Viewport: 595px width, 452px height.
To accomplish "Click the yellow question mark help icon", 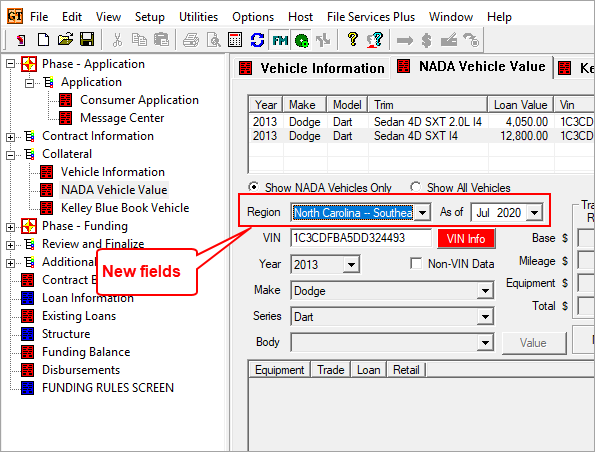I will [x=353, y=39].
